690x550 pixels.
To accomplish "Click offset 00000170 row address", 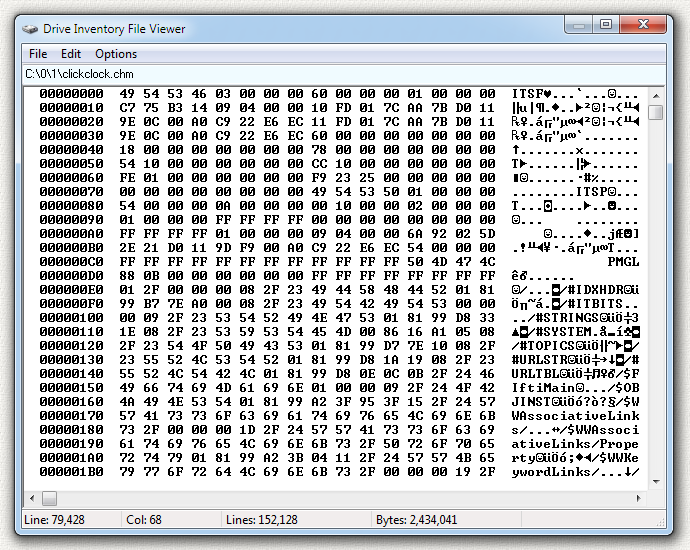I will click(71, 416).
